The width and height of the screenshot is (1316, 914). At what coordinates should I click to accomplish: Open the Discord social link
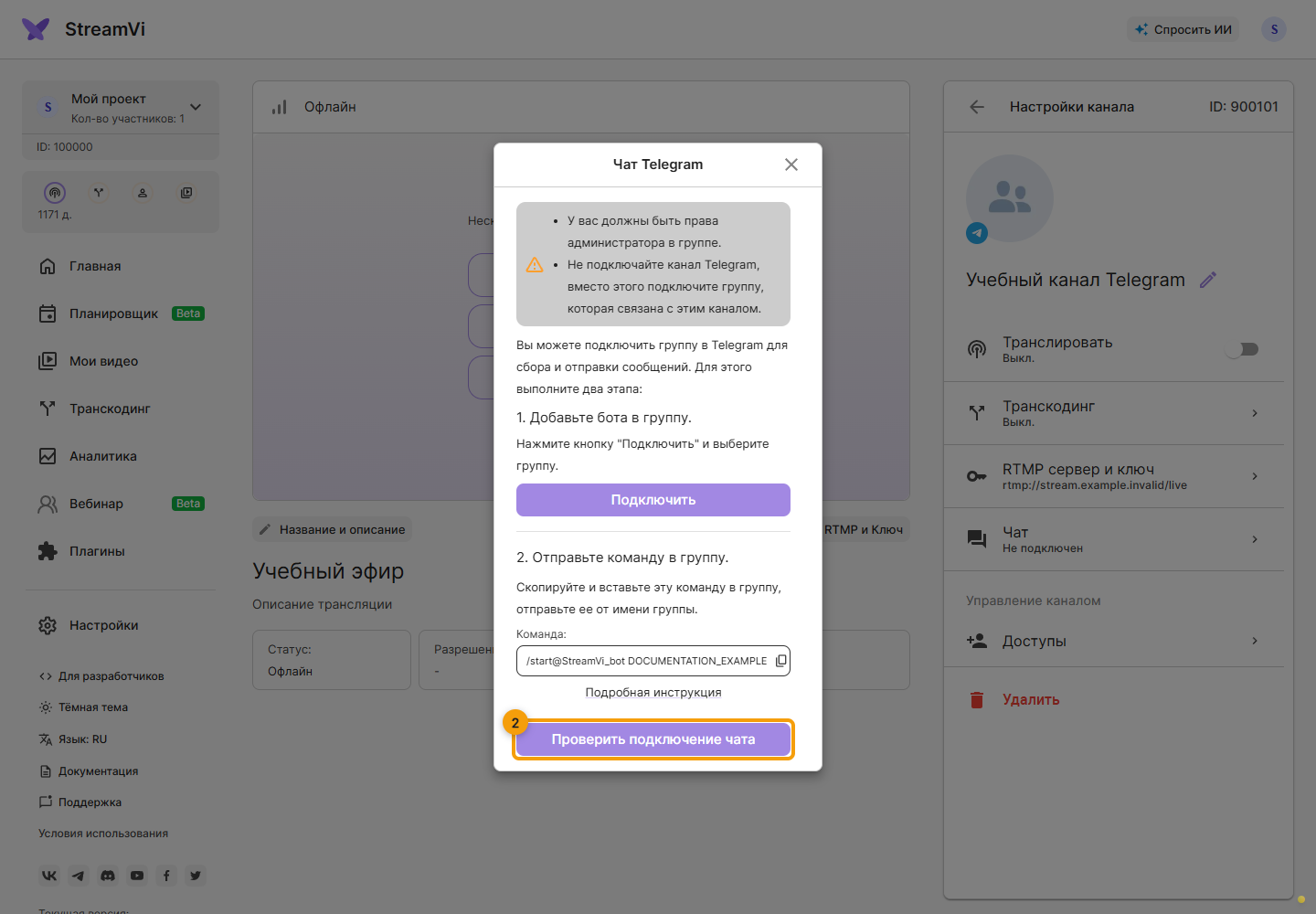(108, 876)
